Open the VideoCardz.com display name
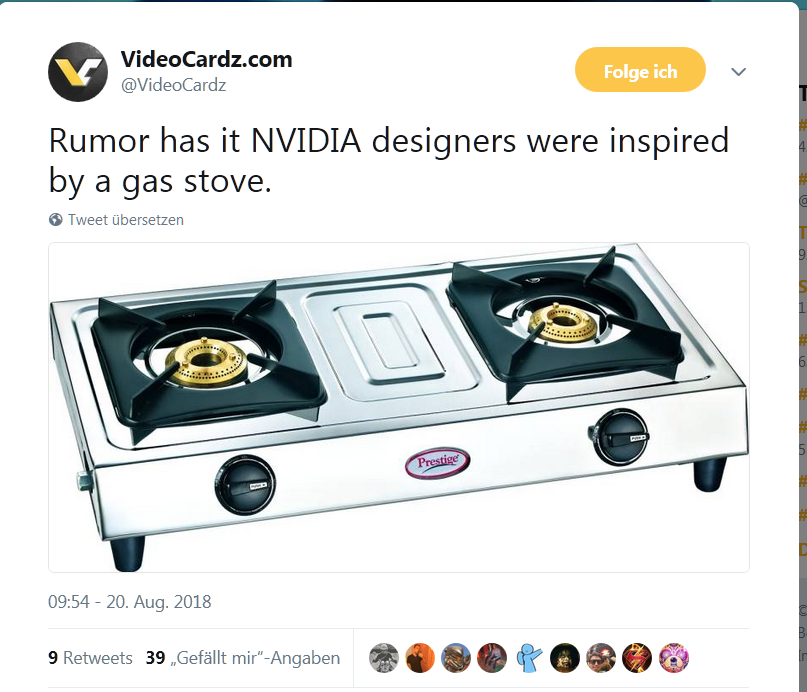The image size is (807, 692). click(206, 59)
